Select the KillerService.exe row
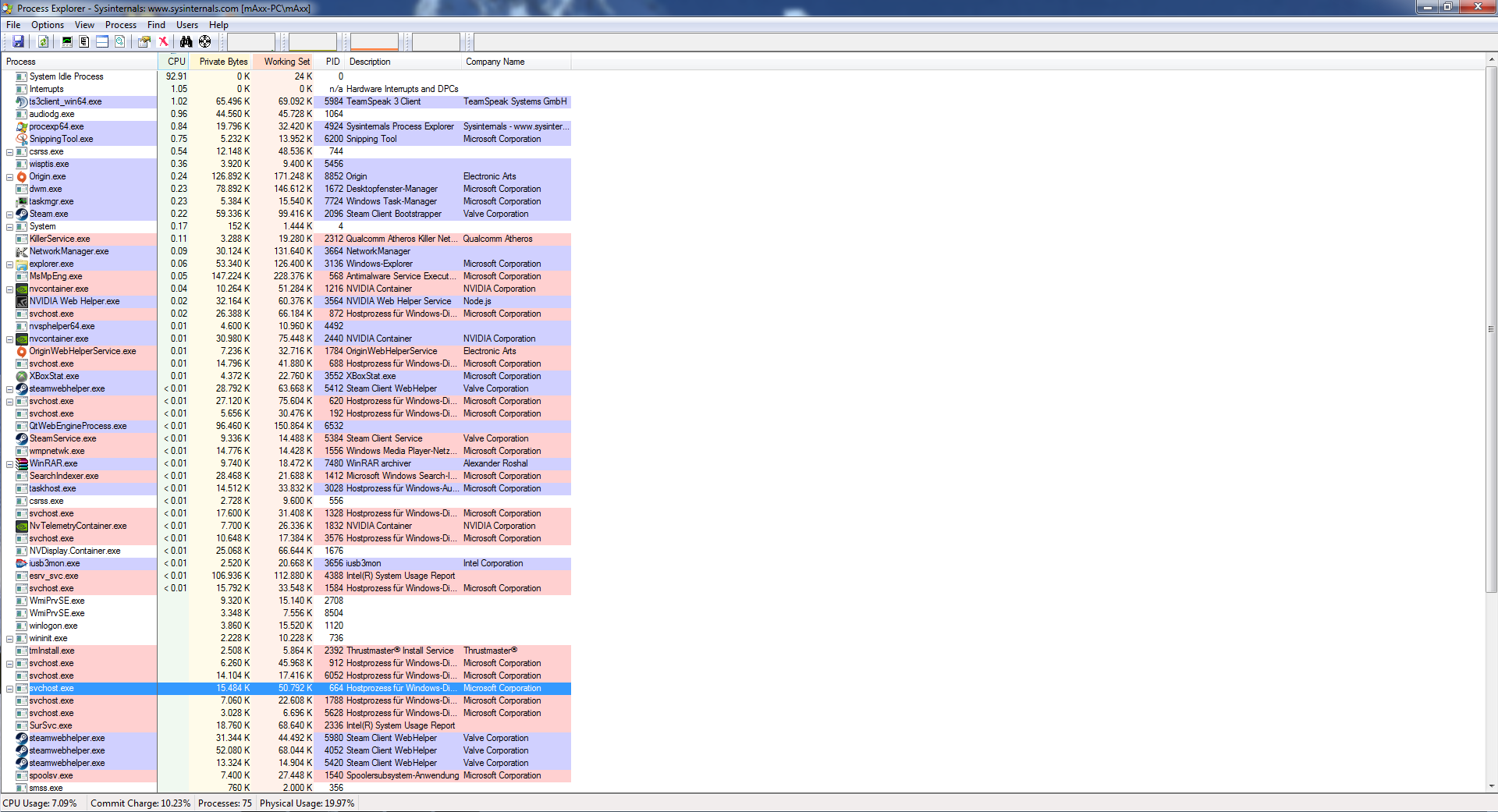Screen dimensions: 1498x812 tap(286, 239)
